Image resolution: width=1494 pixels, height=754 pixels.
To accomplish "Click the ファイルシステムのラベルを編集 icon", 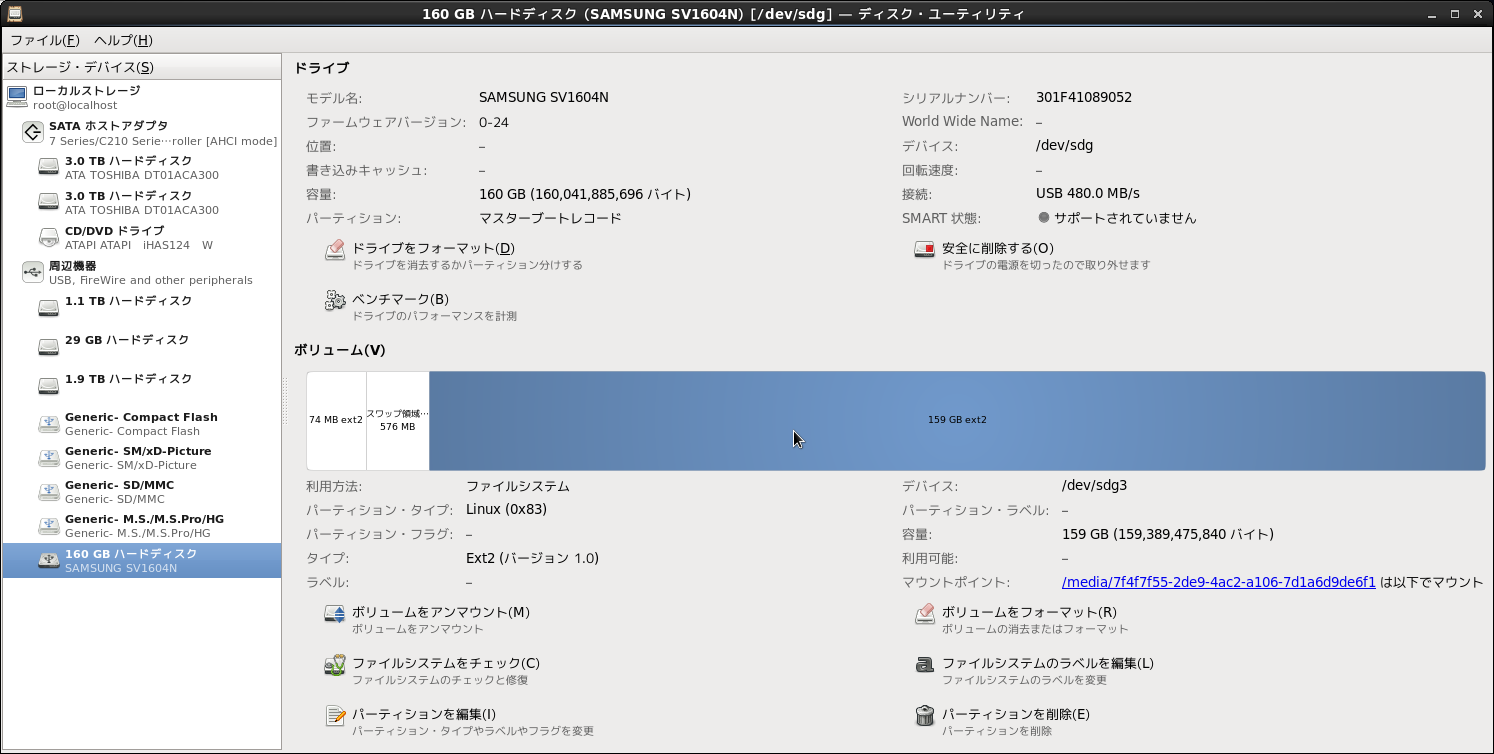I will pos(925,665).
